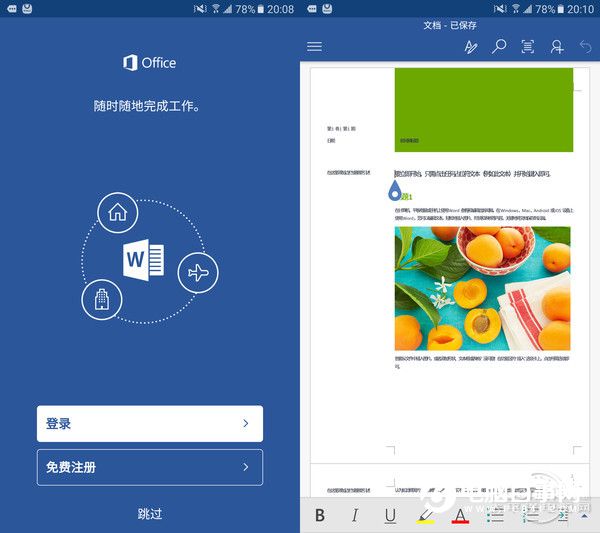Toggle underline formatting

[x=390, y=515]
